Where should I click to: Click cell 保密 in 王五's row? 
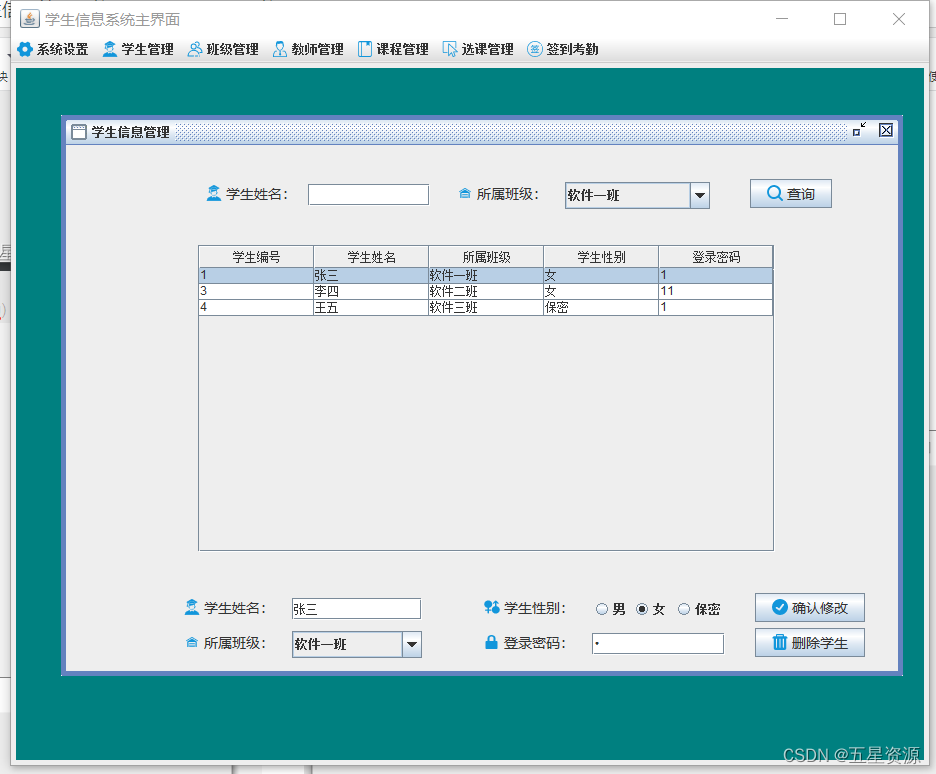[x=601, y=307]
